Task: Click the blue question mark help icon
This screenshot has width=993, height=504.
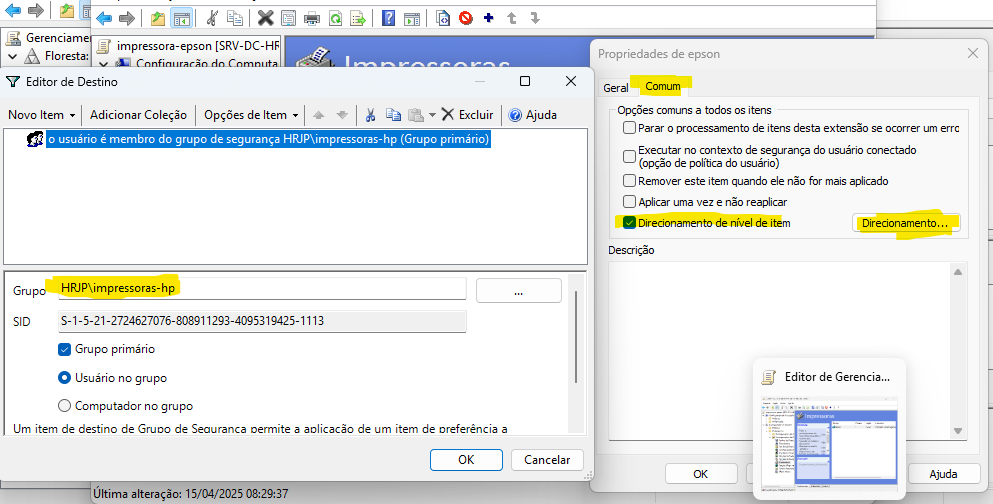Action: tap(388, 18)
